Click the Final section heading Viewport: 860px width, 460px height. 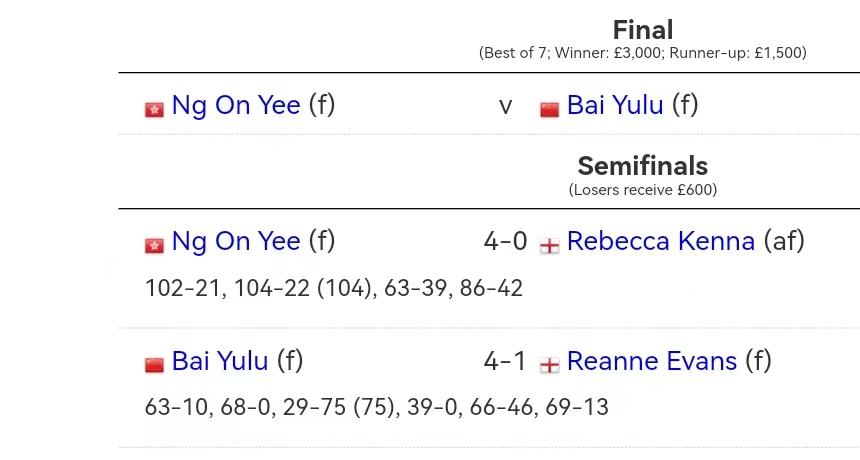pyautogui.click(x=643, y=30)
